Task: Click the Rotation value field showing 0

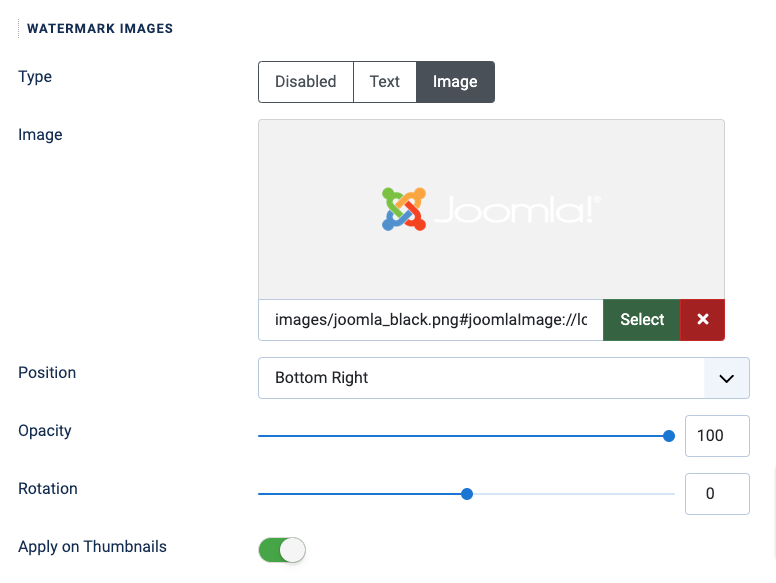Action: tap(717, 494)
